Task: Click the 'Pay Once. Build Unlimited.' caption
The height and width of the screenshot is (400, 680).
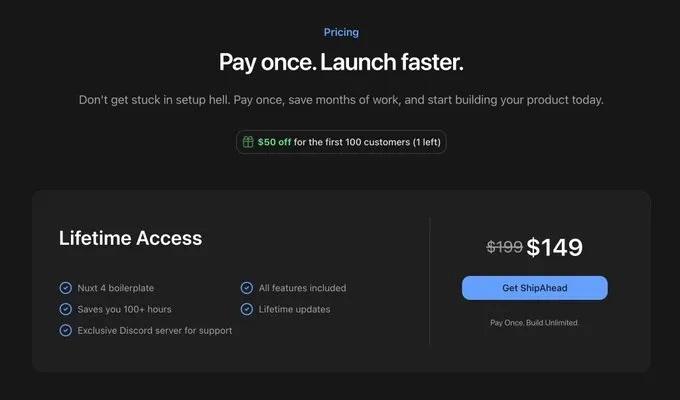Action: click(x=534, y=323)
